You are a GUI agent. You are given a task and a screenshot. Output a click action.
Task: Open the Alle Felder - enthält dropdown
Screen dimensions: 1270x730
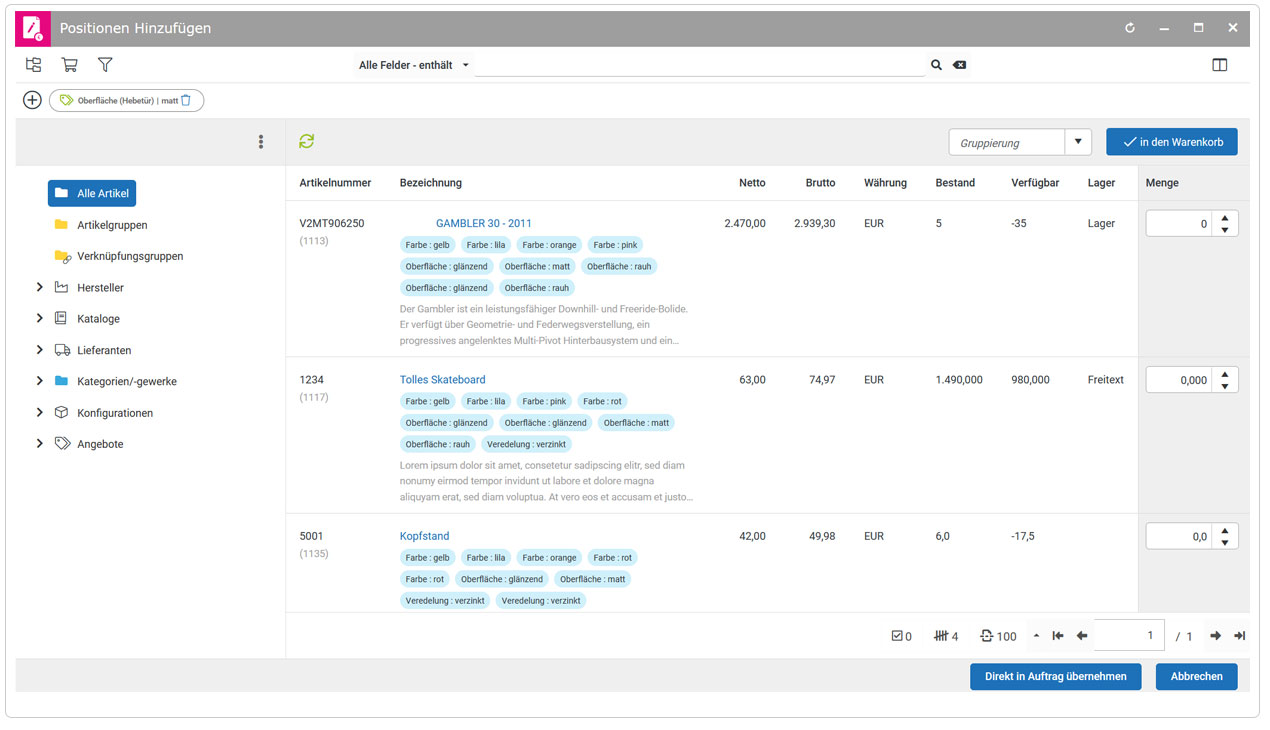coord(414,65)
